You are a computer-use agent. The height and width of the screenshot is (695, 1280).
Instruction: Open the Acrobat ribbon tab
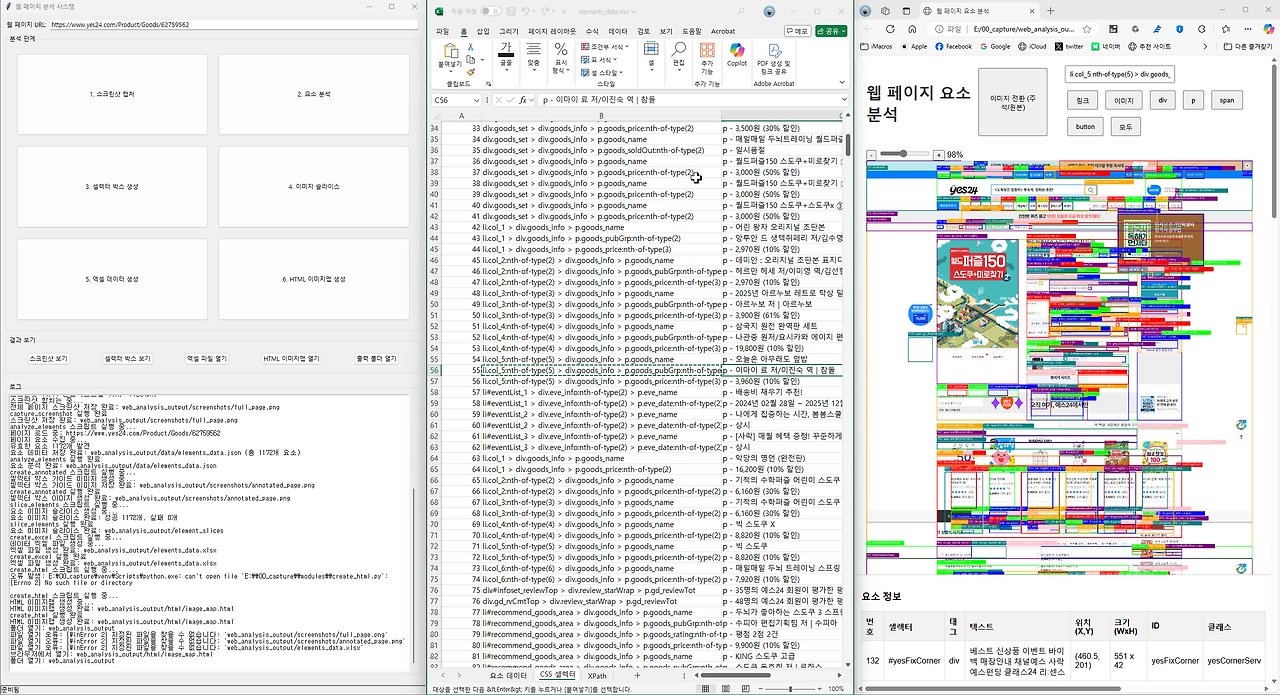tap(723, 31)
